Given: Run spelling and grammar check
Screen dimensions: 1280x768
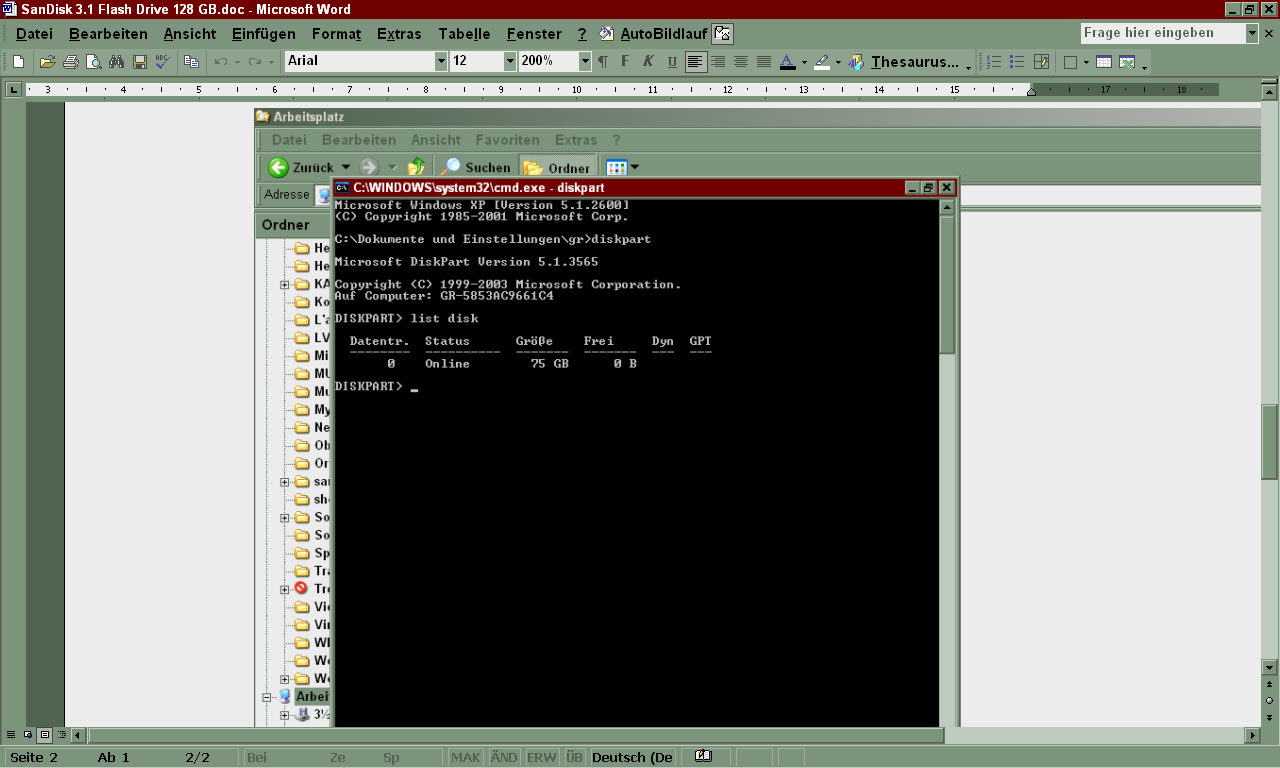Looking at the screenshot, I should 162,62.
